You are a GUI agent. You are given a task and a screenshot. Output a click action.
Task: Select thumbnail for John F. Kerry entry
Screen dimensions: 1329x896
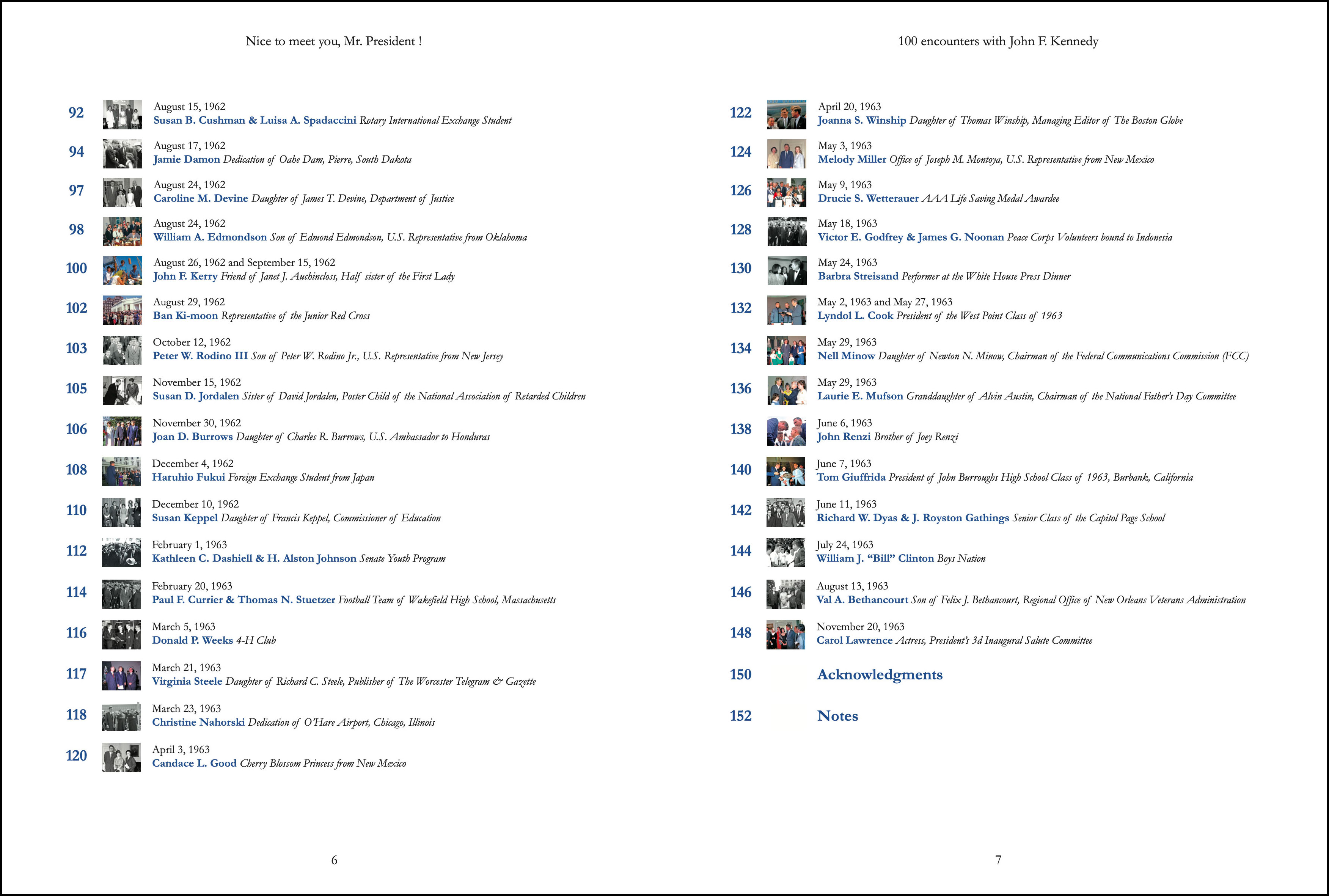click(122, 270)
